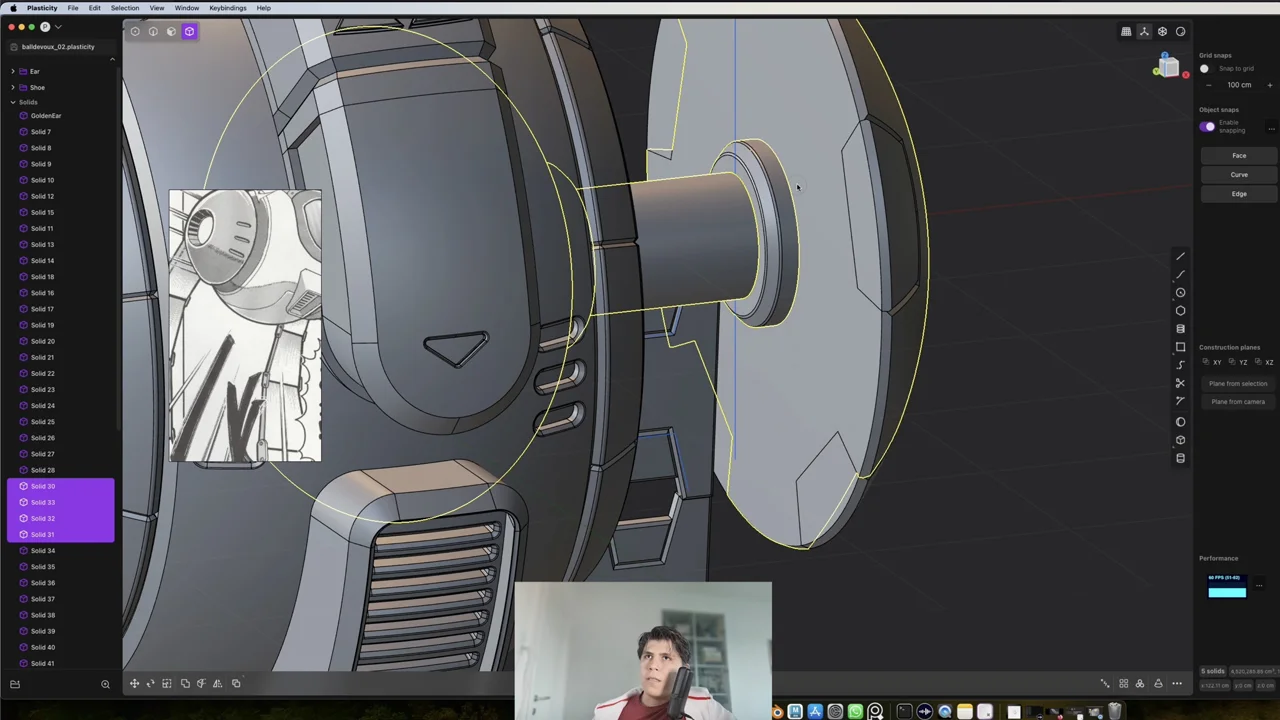Select the solid selection mode icon

189,31
